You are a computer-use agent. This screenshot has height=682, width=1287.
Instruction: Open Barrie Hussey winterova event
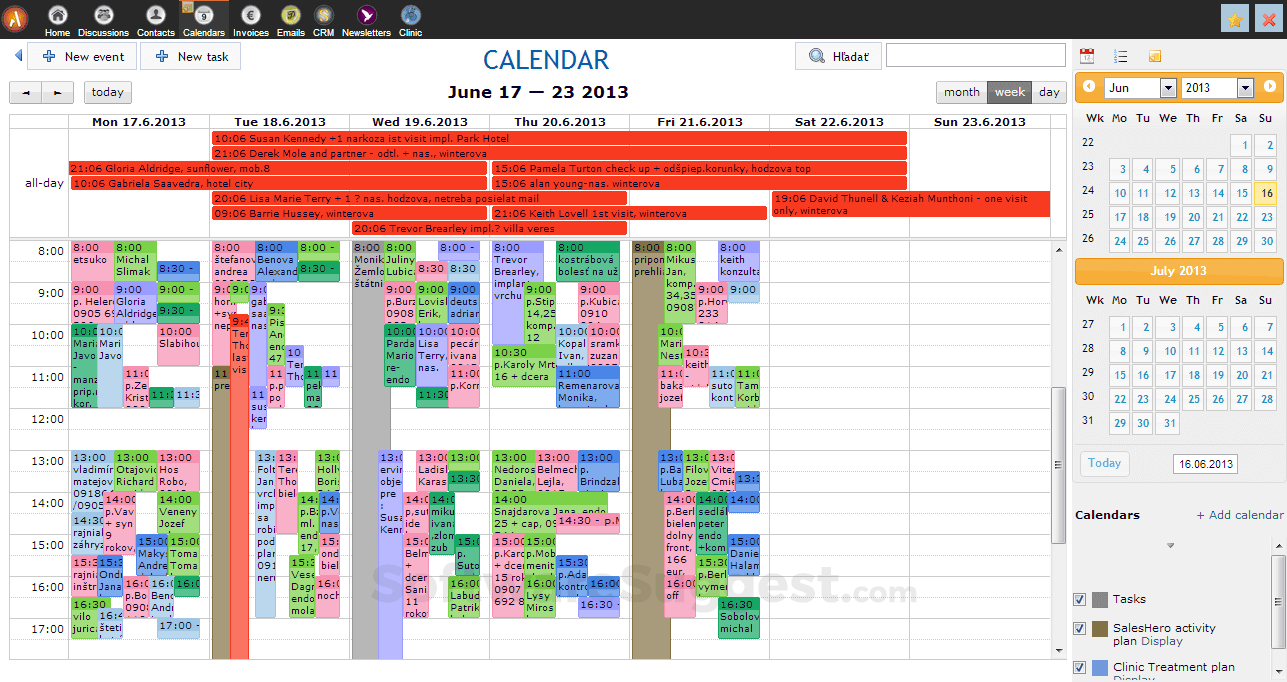click(x=349, y=213)
